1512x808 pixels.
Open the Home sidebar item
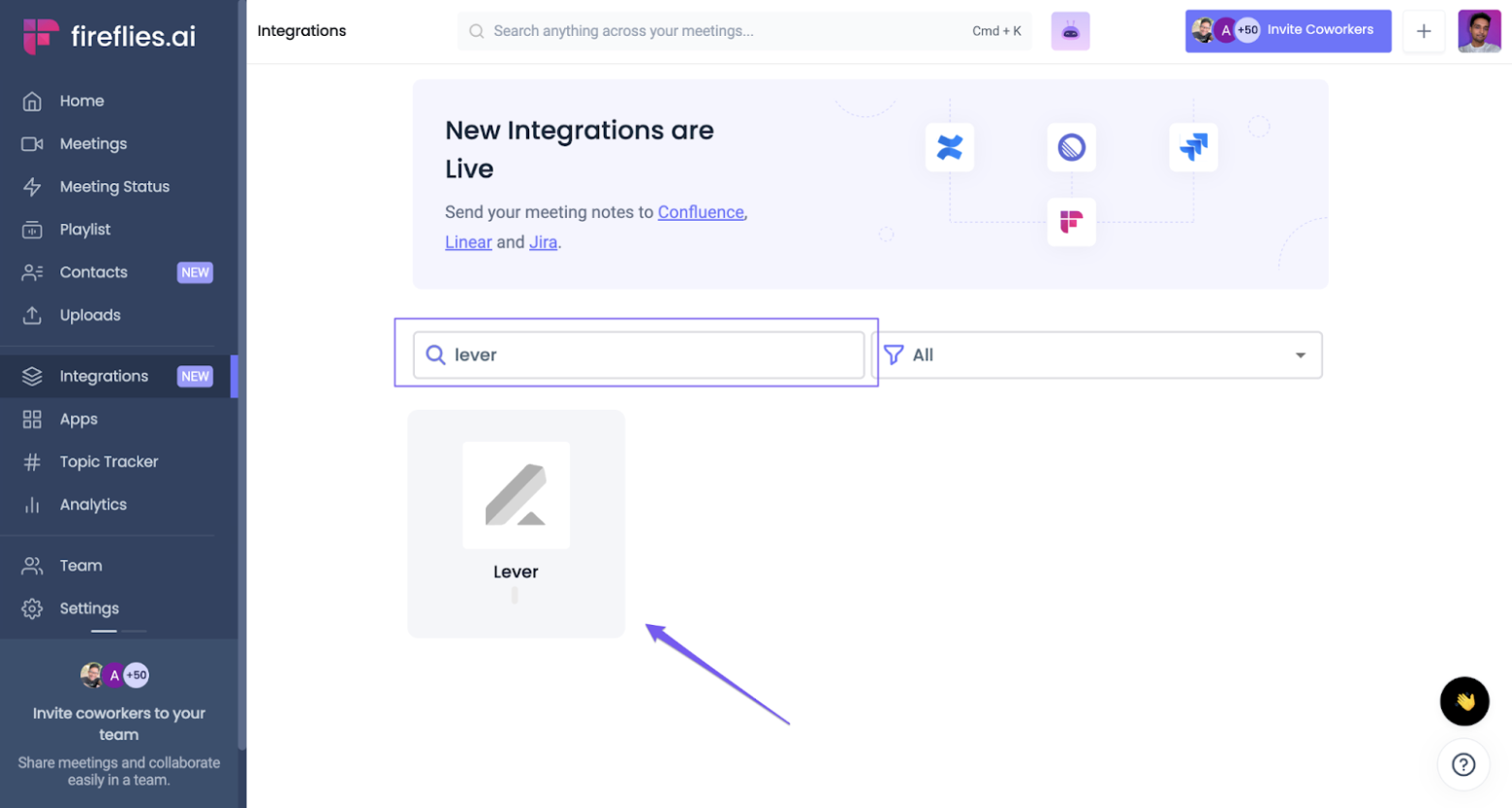116,101
